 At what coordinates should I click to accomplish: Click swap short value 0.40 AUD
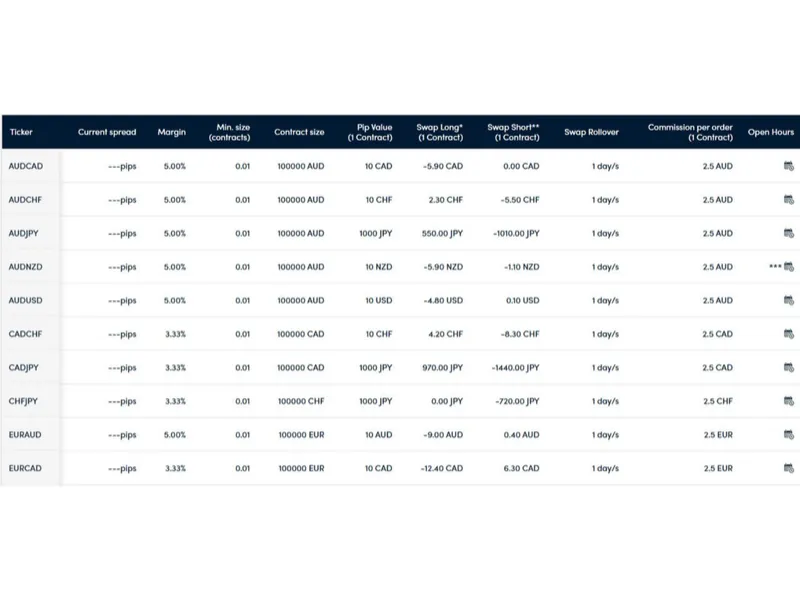[521, 435]
